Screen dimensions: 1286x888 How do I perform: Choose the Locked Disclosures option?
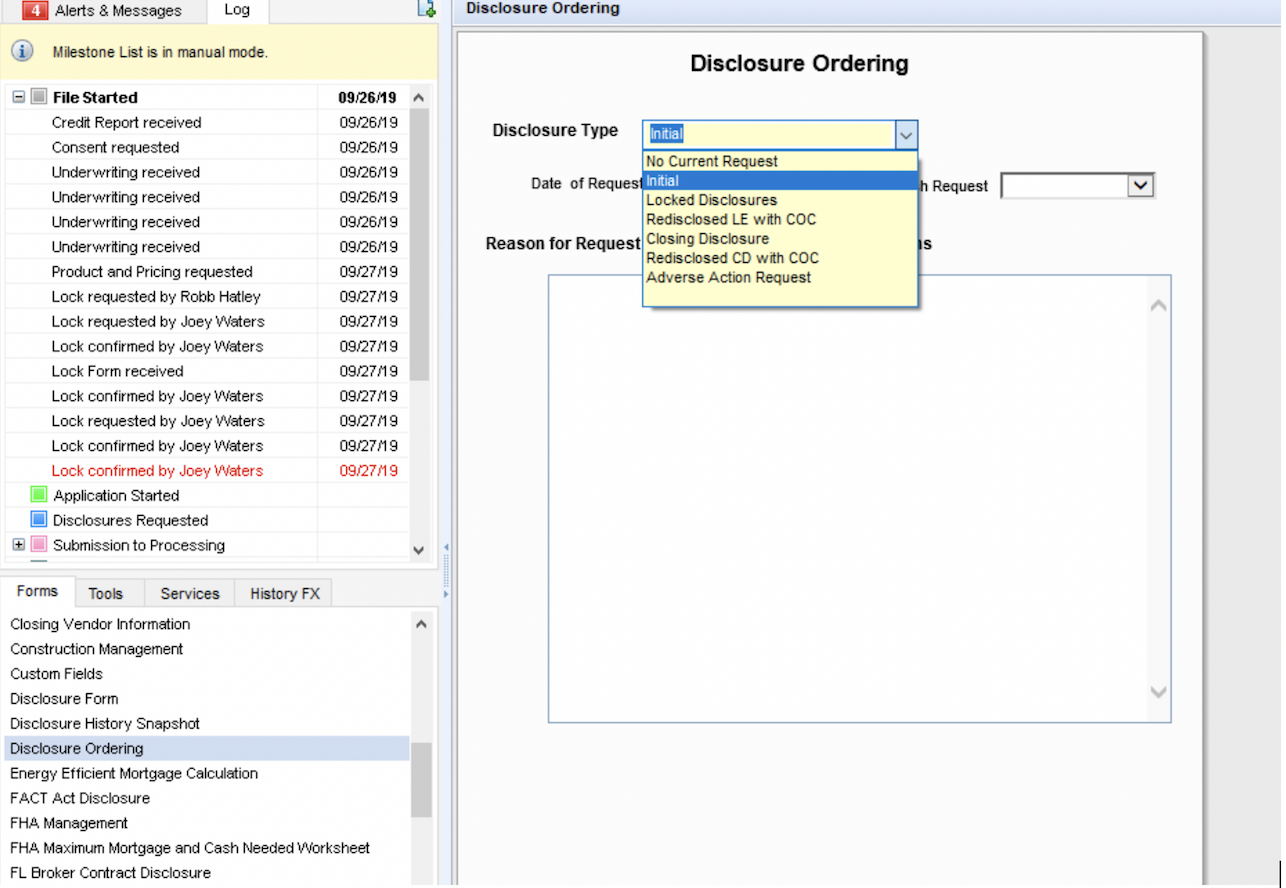[780, 200]
